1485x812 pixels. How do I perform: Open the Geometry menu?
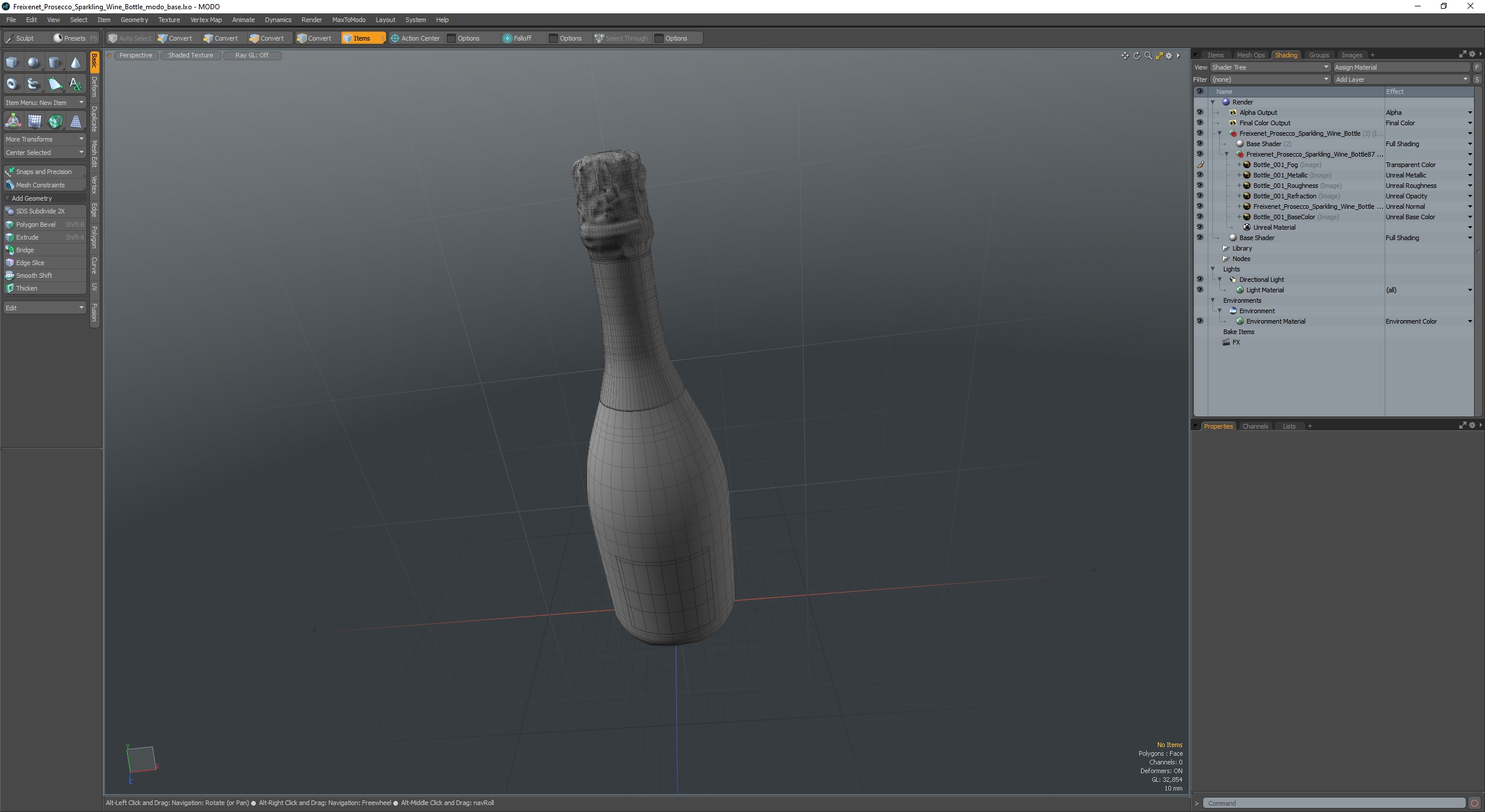134,20
